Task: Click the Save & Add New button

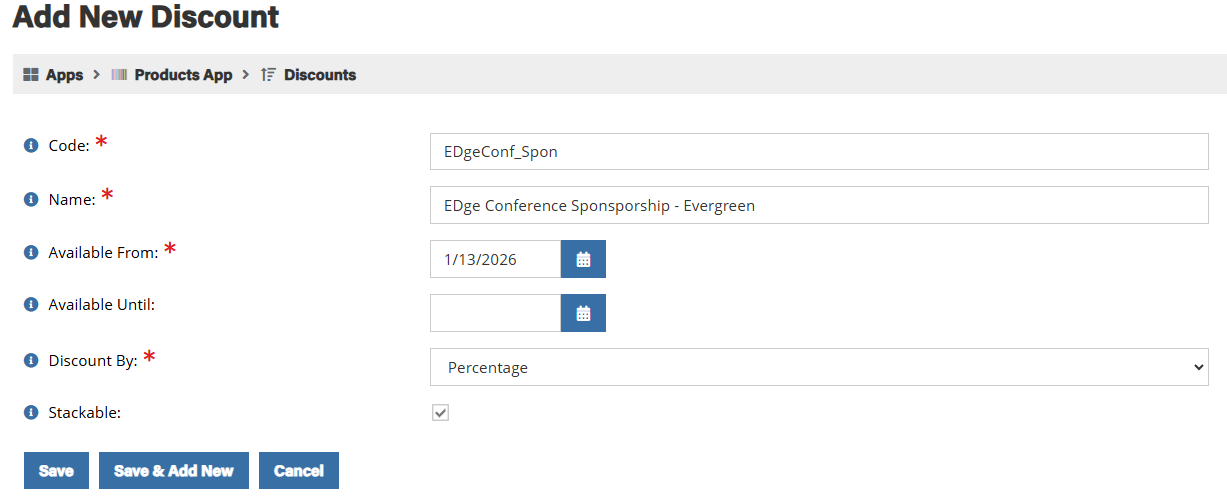Action: click(x=174, y=471)
